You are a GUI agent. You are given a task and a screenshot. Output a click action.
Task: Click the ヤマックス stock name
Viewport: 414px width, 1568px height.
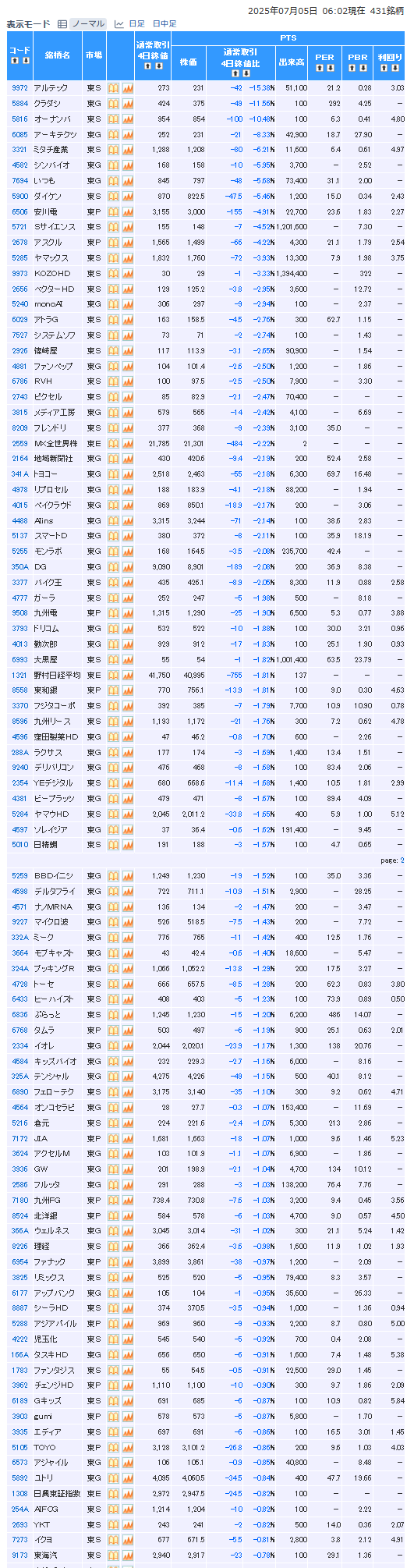51,257
